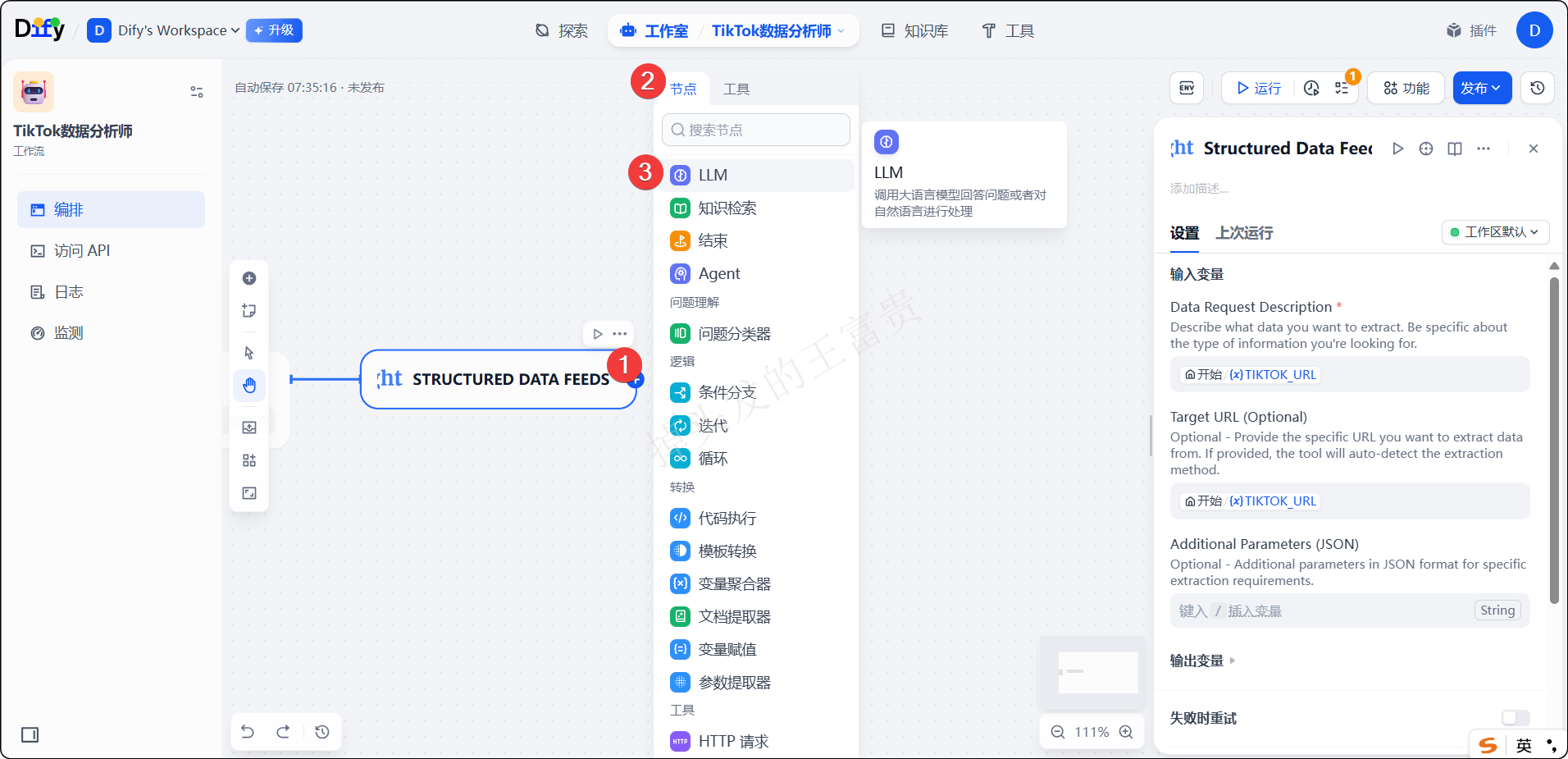This screenshot has width=1568, height=759.
Task: Add a 代码执行 code node
Action: 758,518
